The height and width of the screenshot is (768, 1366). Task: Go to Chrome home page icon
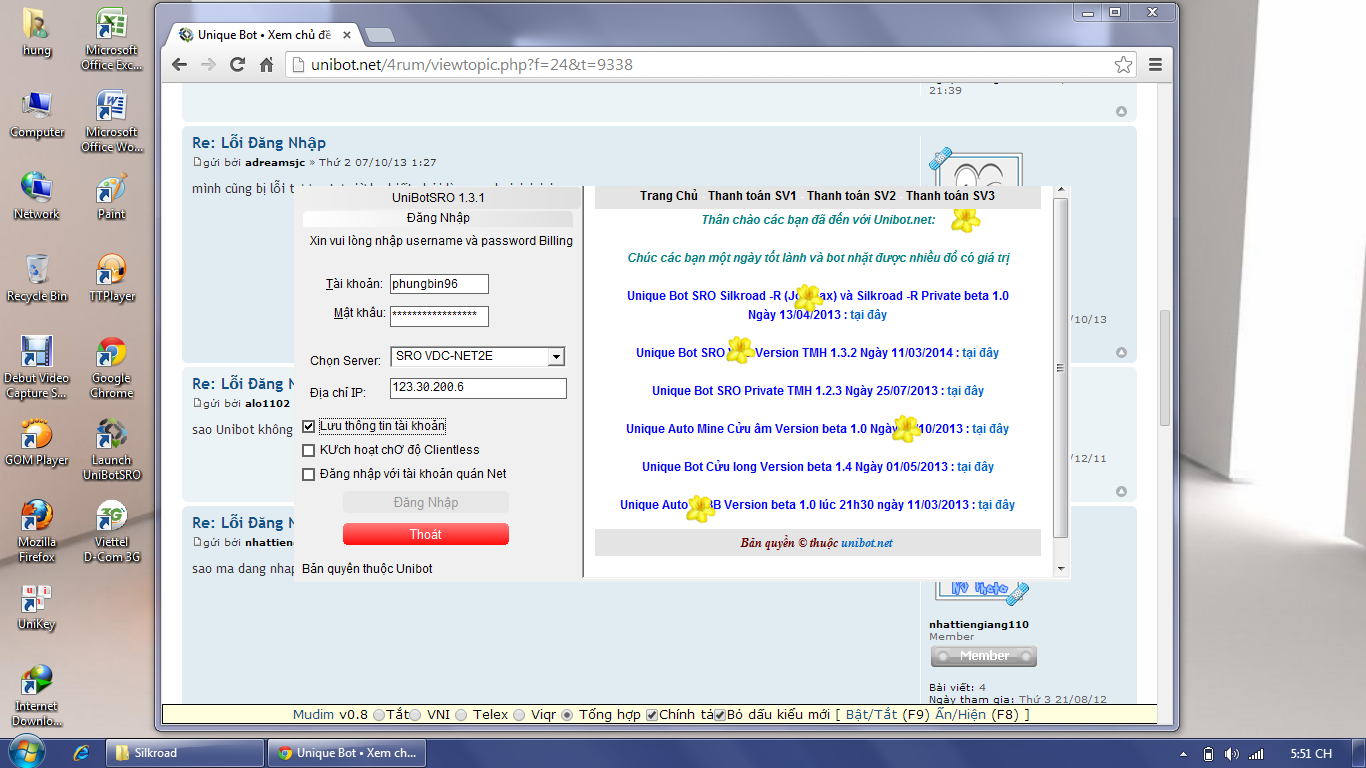(266, 65)
